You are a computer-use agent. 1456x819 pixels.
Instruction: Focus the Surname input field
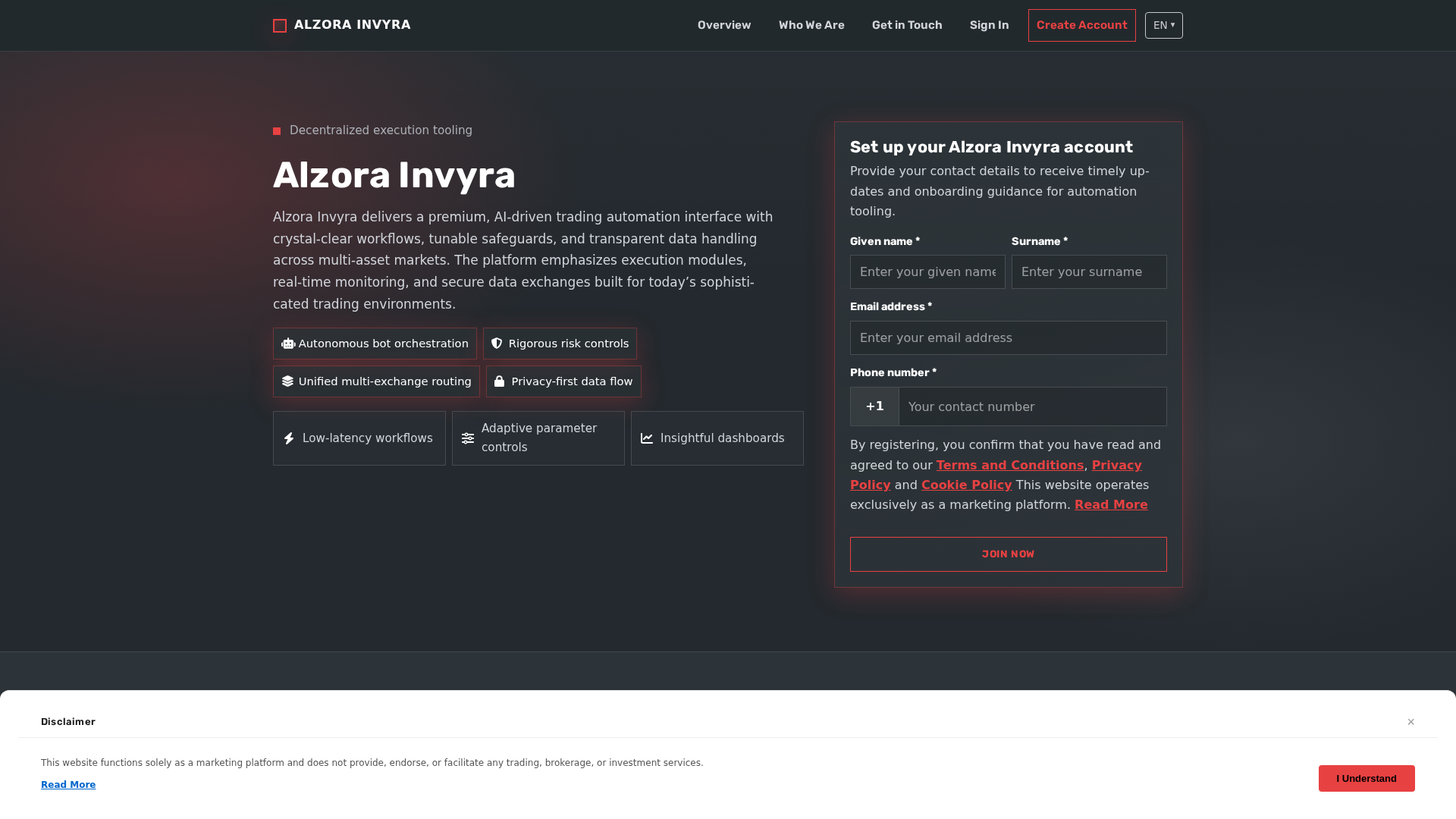(1089, 271)
